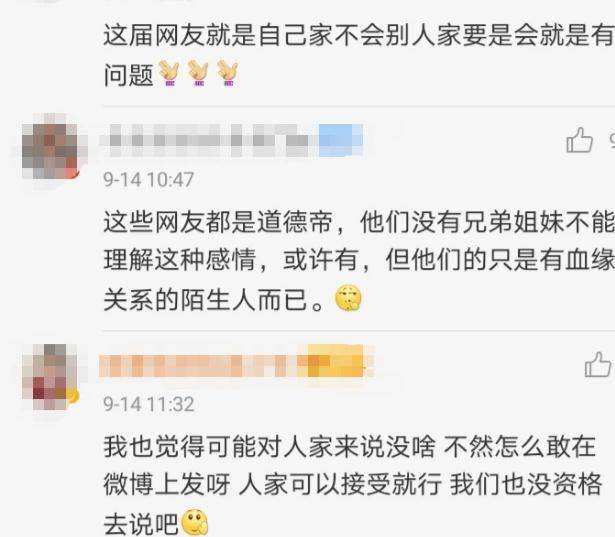Viewport: 615px width, 537px height.
Task: Tap the orange membership badge beside the orange username
Action: (335, 361)
